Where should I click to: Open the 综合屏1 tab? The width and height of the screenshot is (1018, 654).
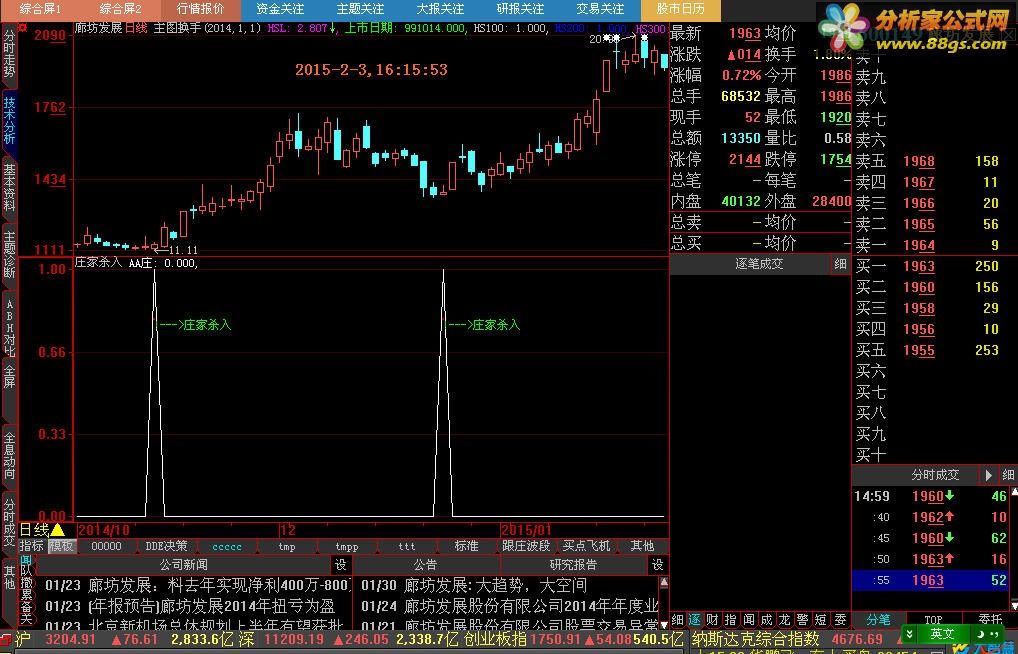(40, 9)
